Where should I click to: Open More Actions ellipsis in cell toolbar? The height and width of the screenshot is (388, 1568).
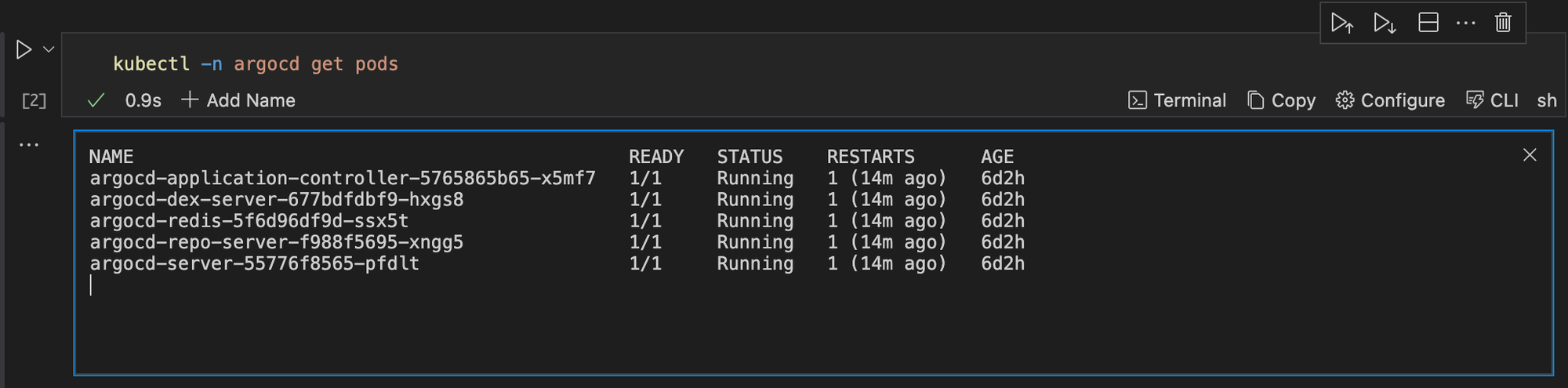pyautogui.click(x=1465, y=23)
